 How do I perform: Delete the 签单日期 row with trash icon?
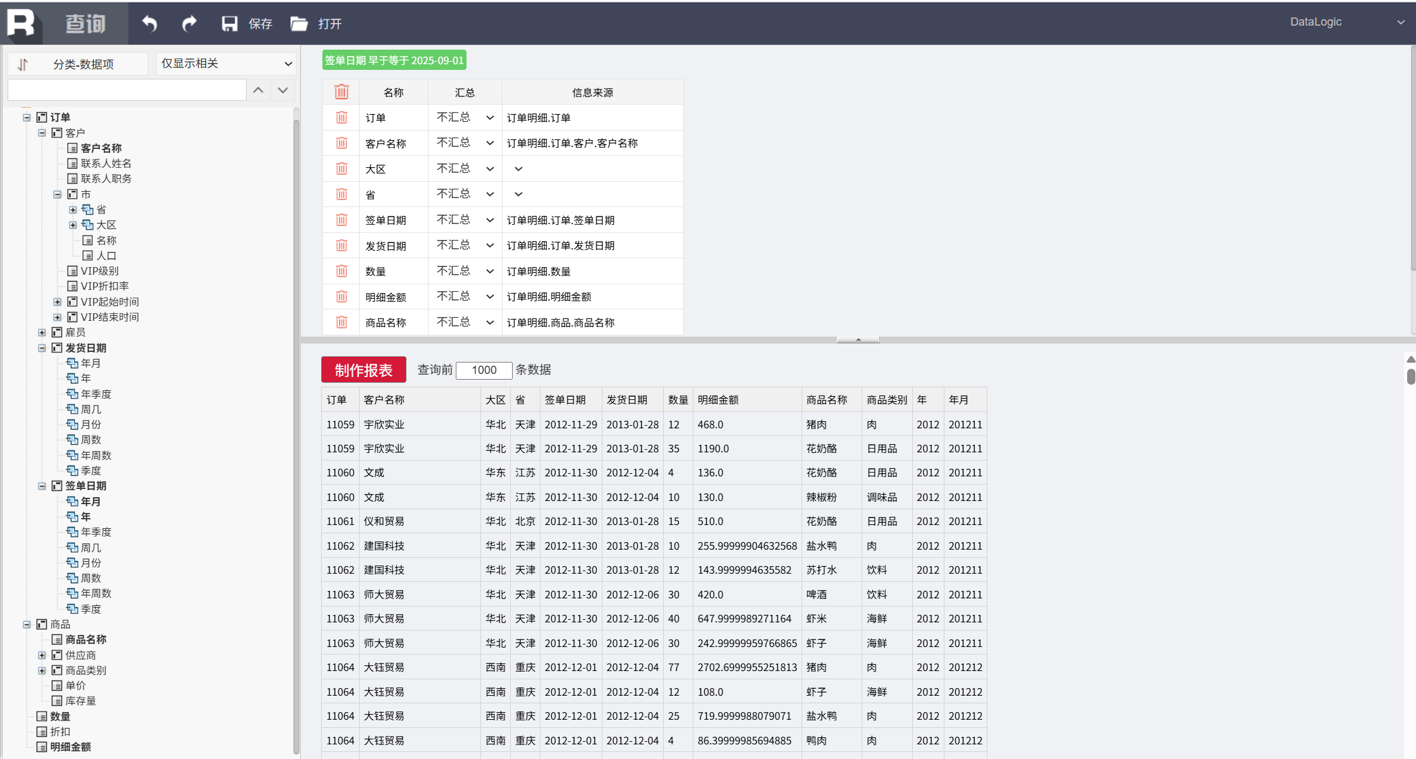pyautogui.click(x=341, y=220)
